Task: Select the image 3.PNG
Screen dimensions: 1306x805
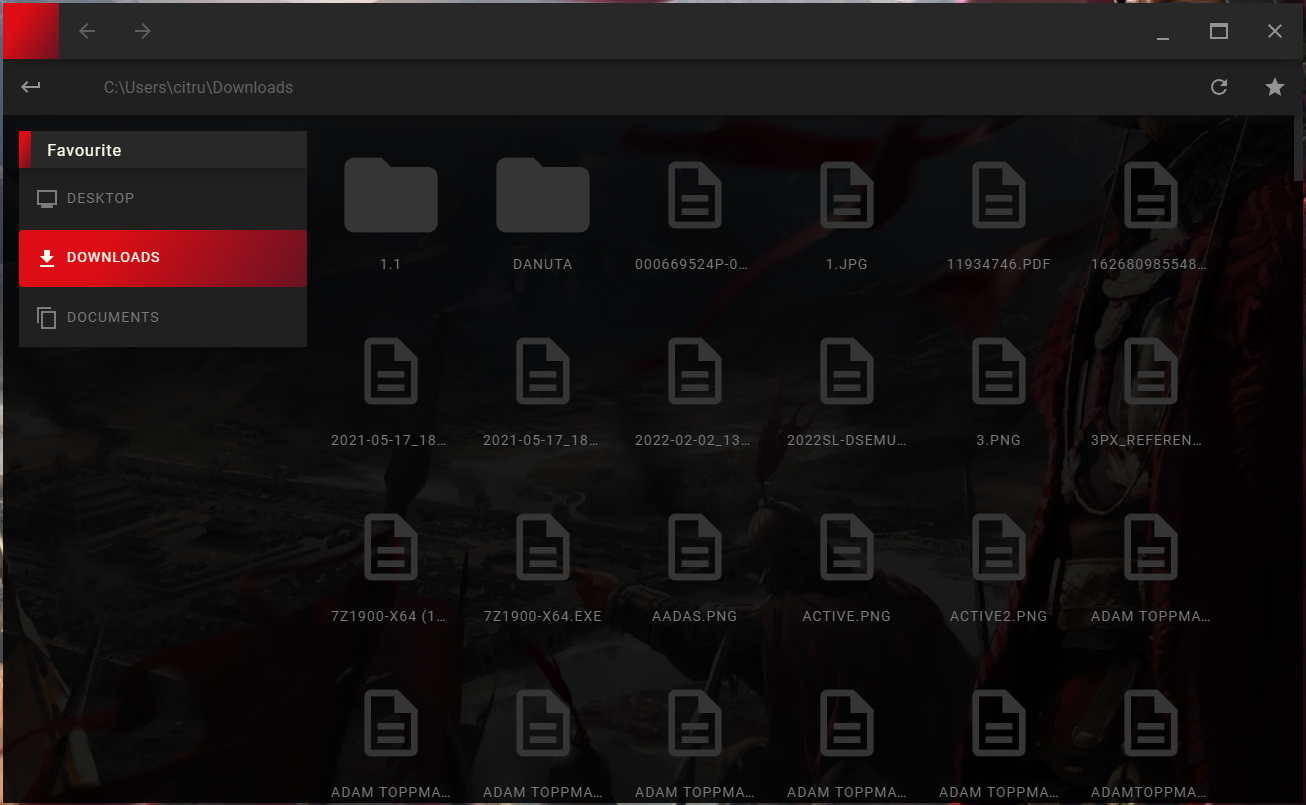Action: pyautogui.click(x=998, y=371)
